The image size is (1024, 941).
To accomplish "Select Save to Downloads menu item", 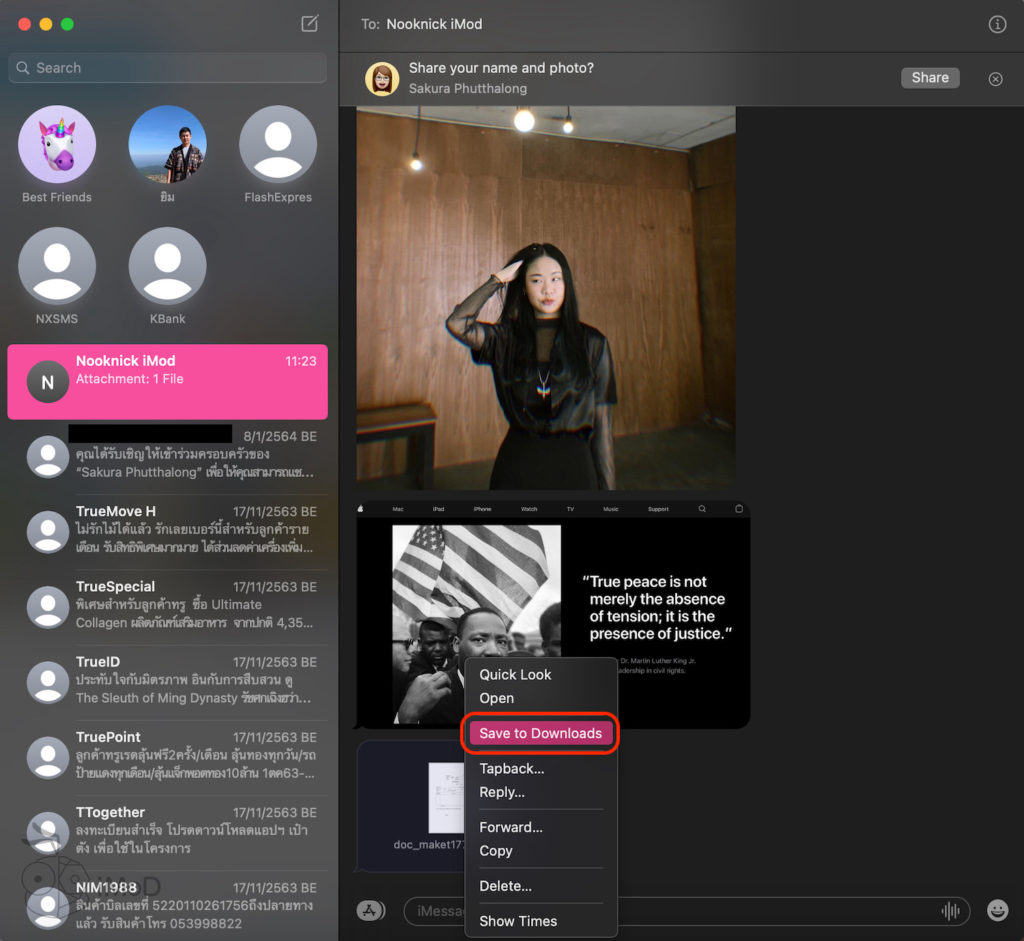I will click(x=540, y=733).
